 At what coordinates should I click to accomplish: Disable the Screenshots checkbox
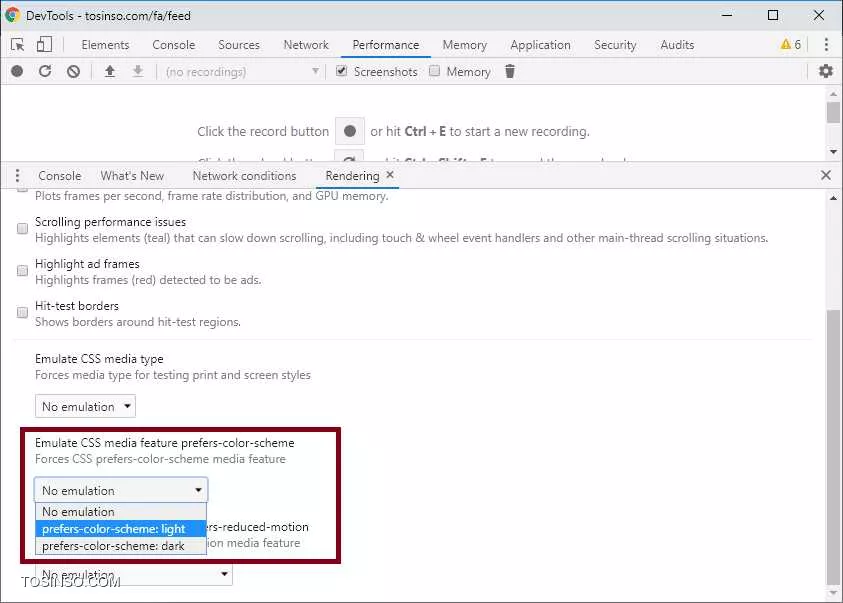[x=342, y=71]
